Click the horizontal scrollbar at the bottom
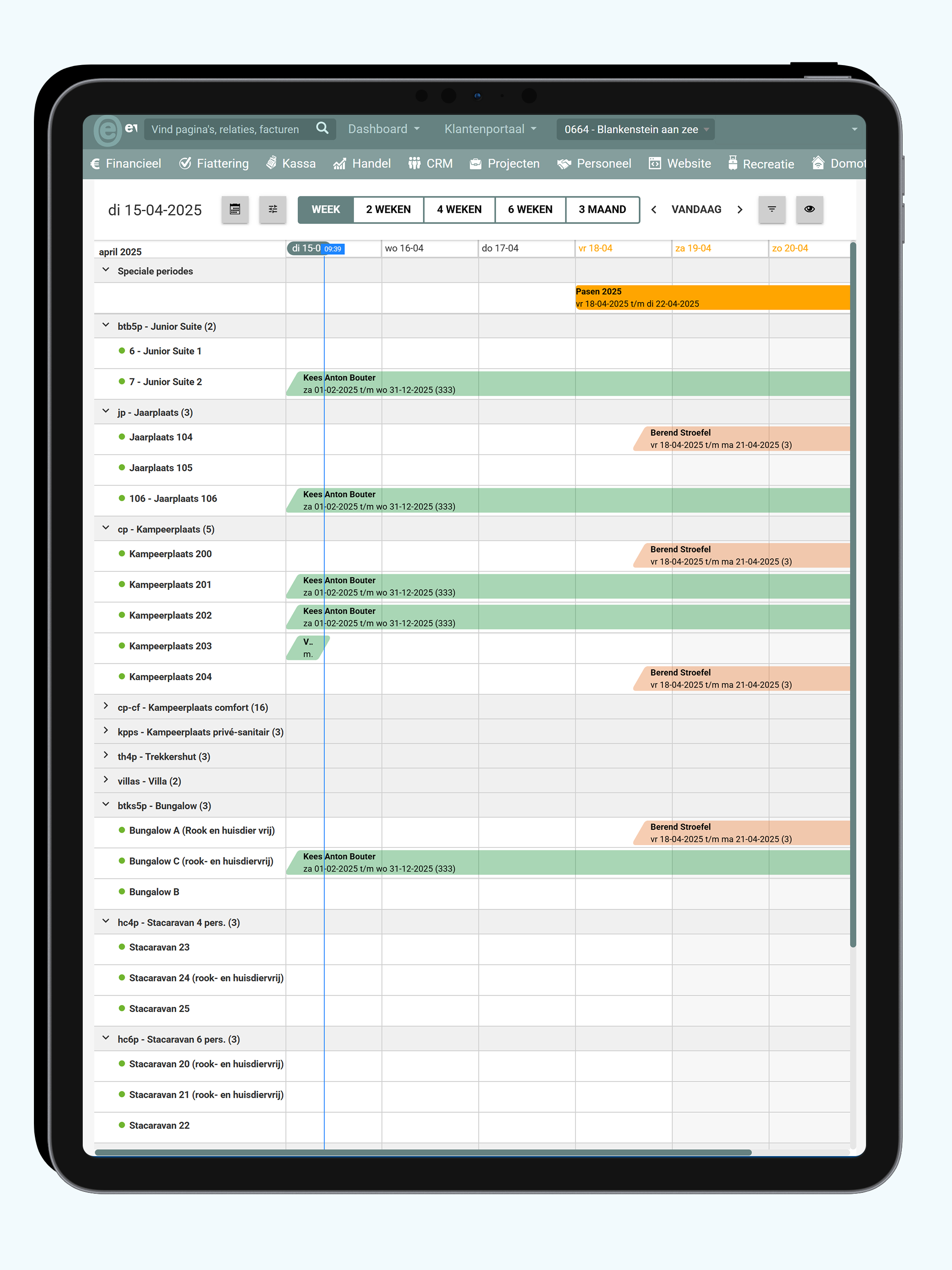Screen dimensions: 952x1270 point(423,1152)
